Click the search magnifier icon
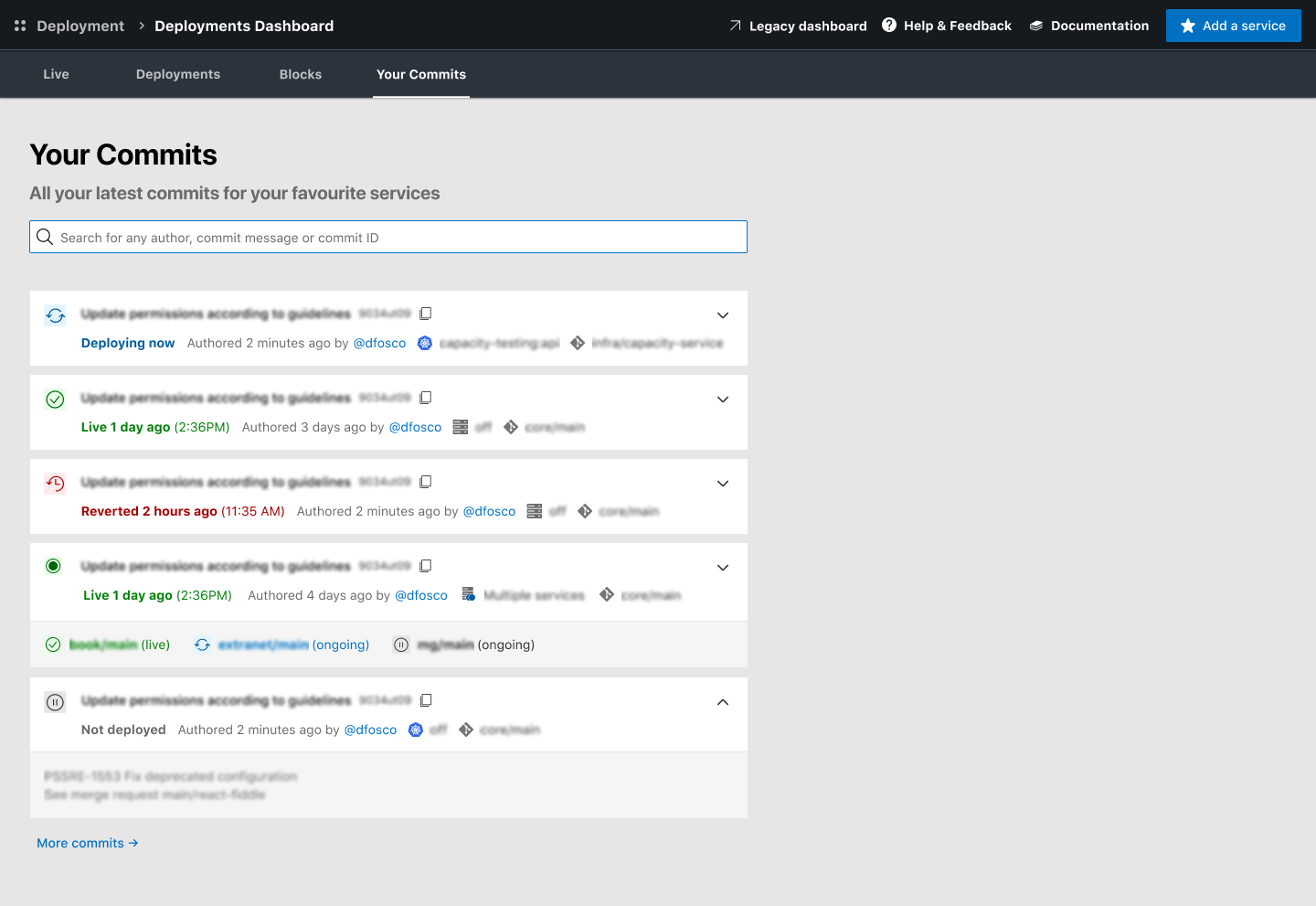This screenshot has height=906, width=1316. 45,237
